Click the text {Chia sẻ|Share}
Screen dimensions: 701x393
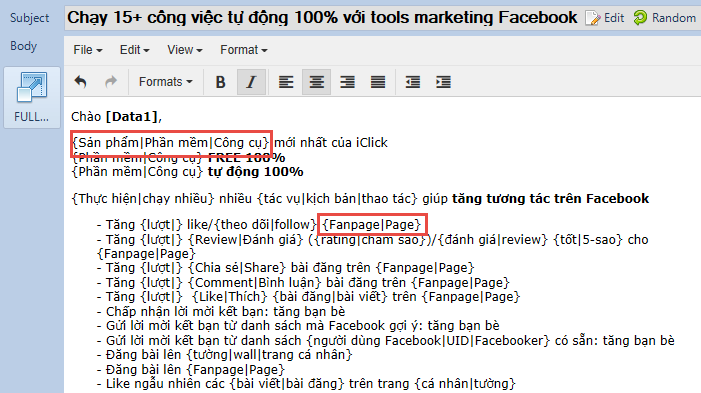pyautogui.click(x=236, y=268)
